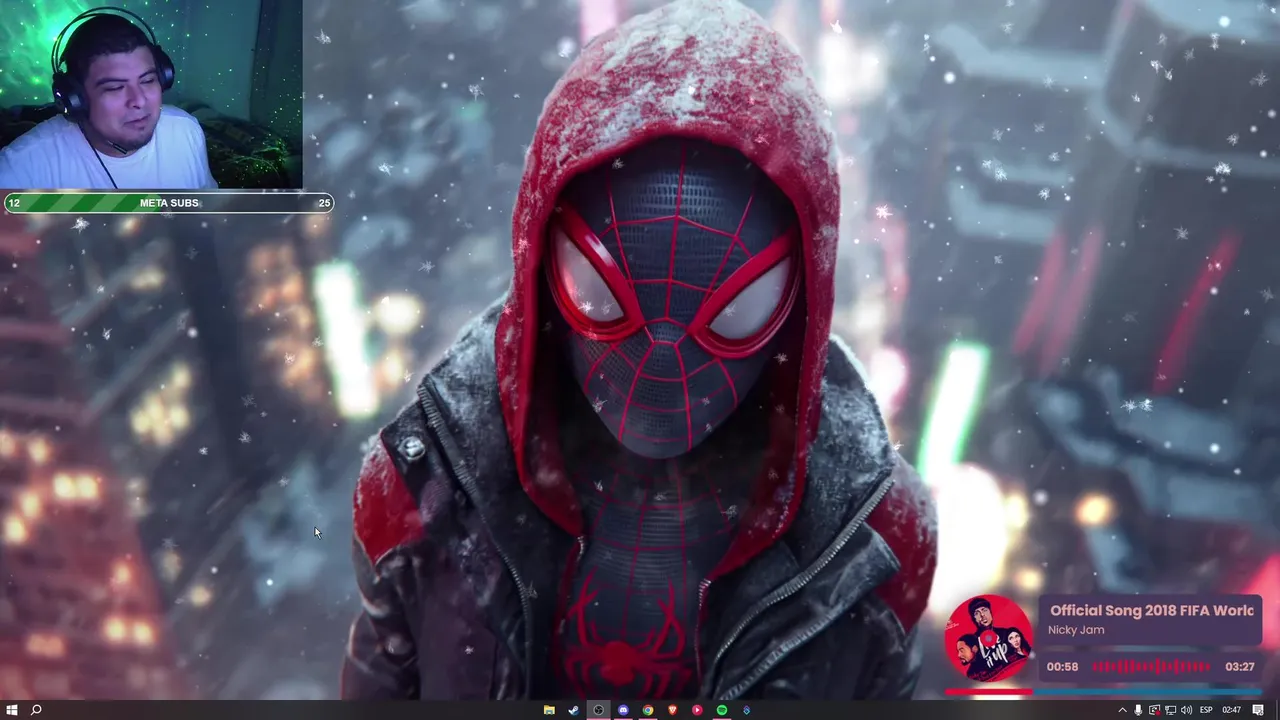The width and height of the screenshot is (1280, 720).
Task: Click the Official Song 2018 FIFA title
Action: point(1151,610)
